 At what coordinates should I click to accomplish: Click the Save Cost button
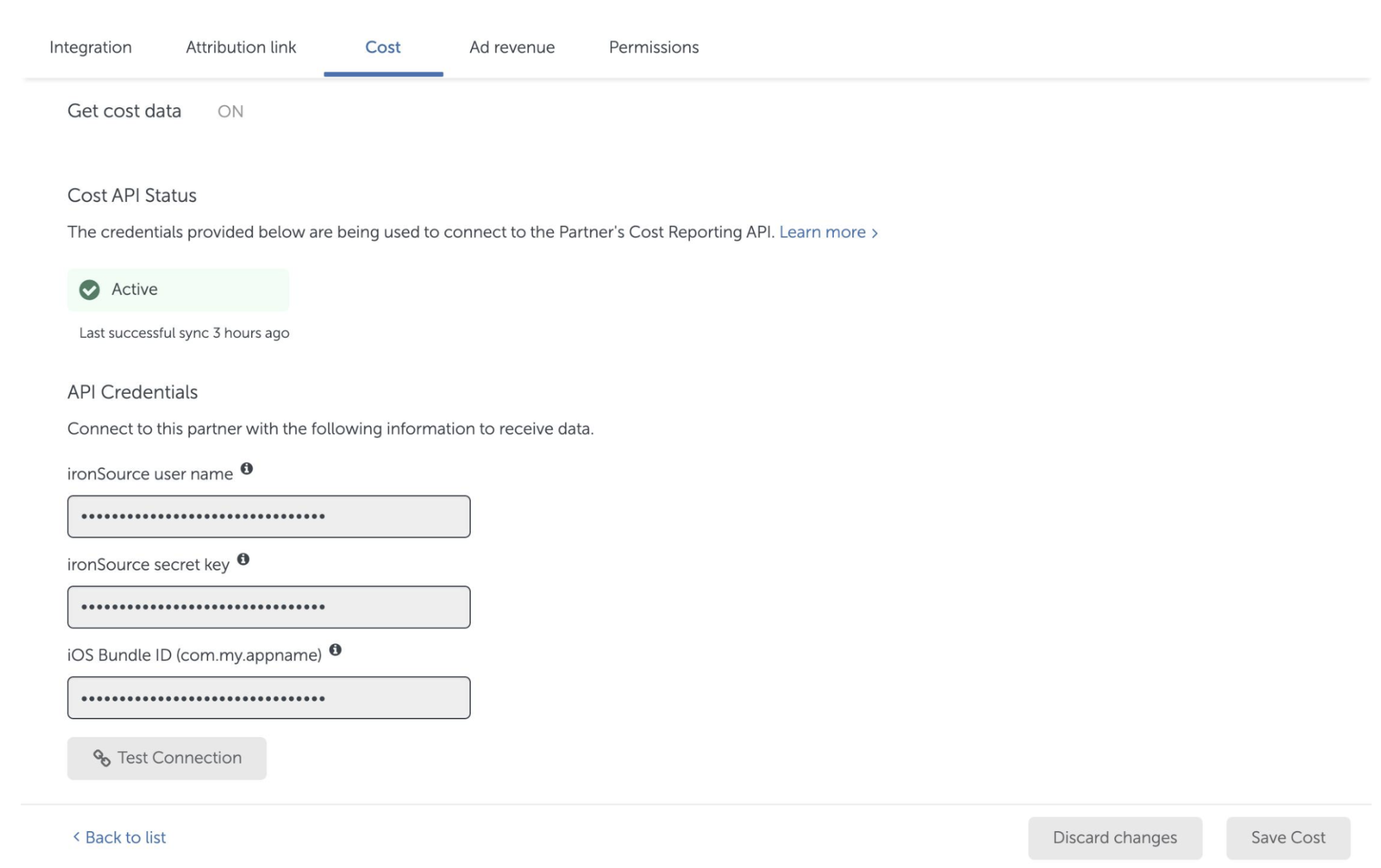coord(1288,836)
